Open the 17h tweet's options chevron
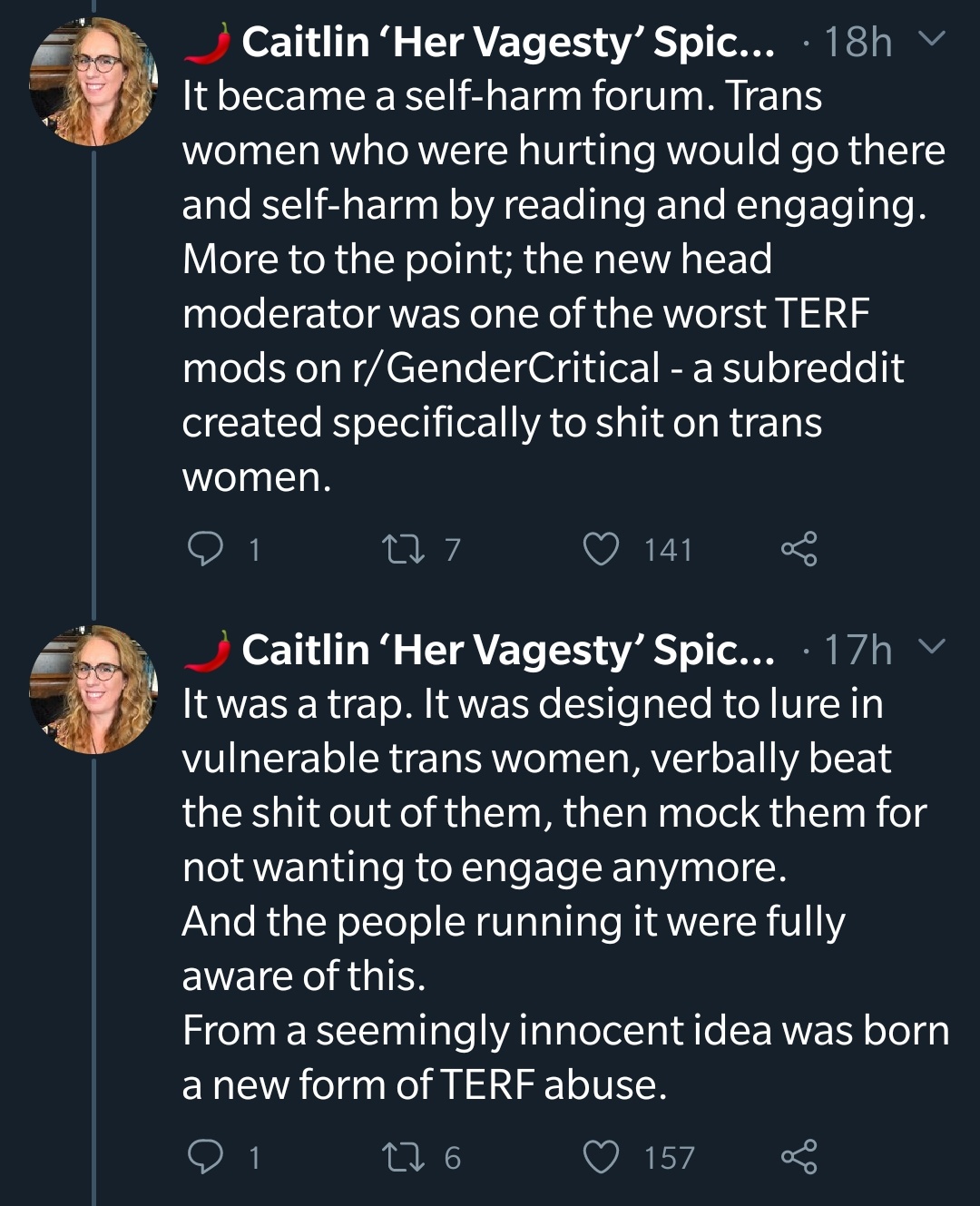This screenshot has width=980, height=1206. tap(932, 647)
